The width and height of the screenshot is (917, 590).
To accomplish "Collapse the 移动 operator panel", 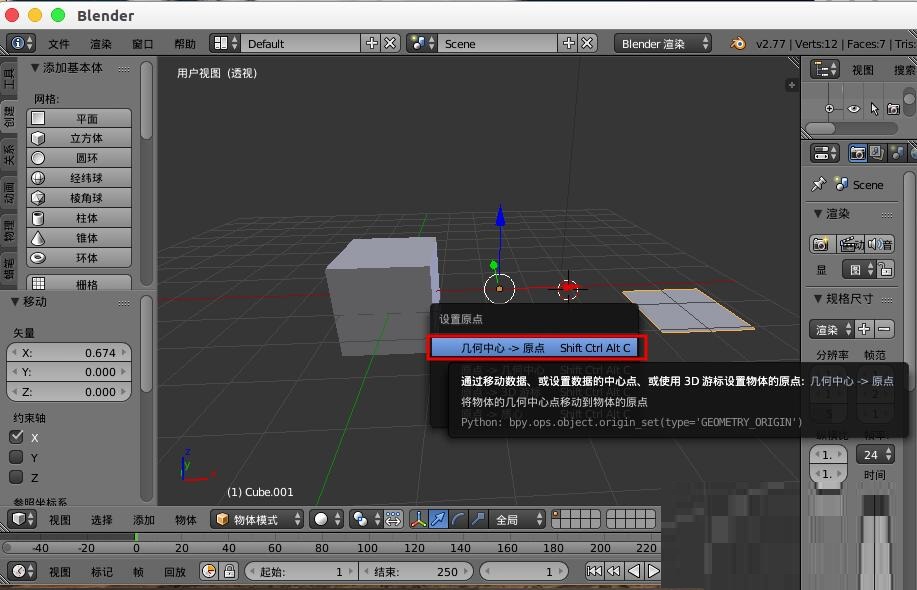I will coord(15,302).
